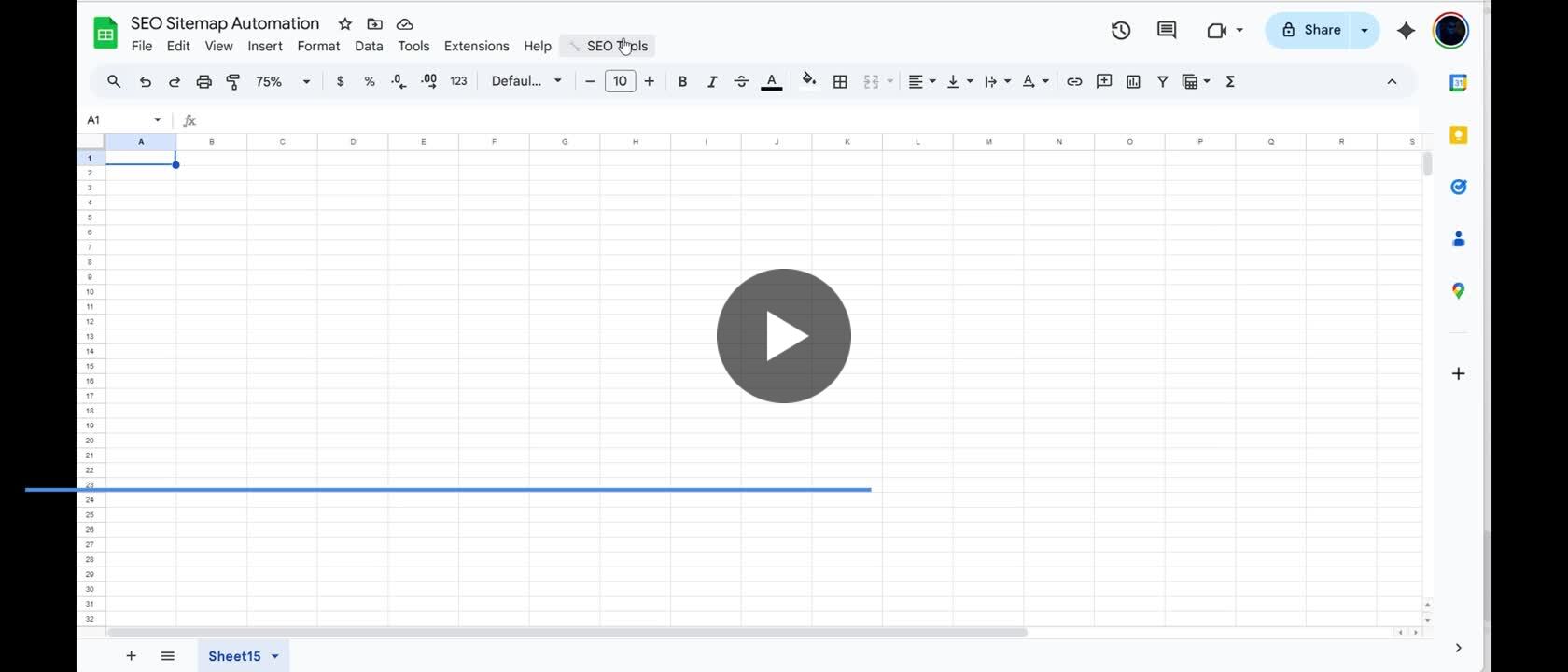Image resolution: width=1568 pixels, height=672 pixels.
Task: Open Sheet15 tab options arrow
Action: [x=275, y=656]
